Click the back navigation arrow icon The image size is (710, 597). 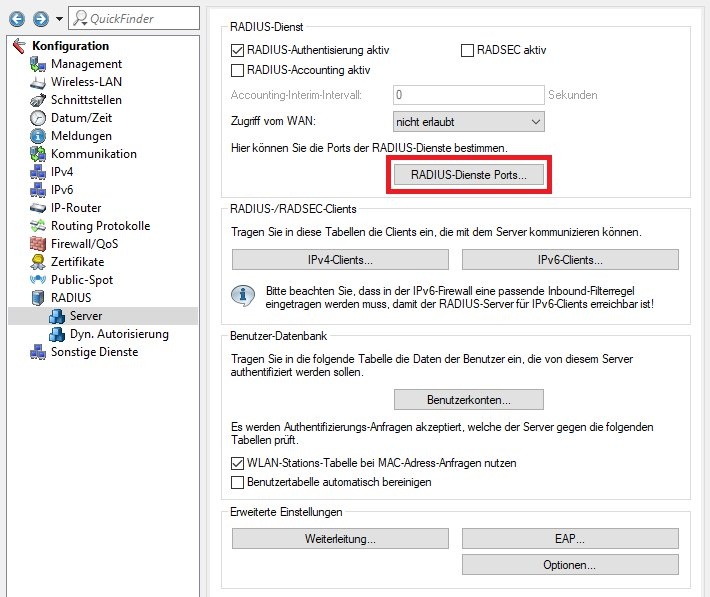(16, 19)
